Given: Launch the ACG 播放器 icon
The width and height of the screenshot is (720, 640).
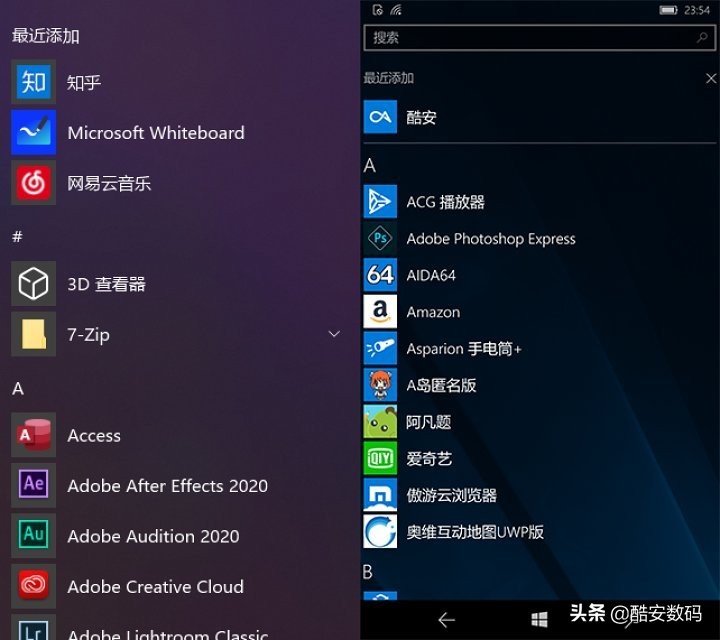Looking at the screenshot, I should (380, 202).
